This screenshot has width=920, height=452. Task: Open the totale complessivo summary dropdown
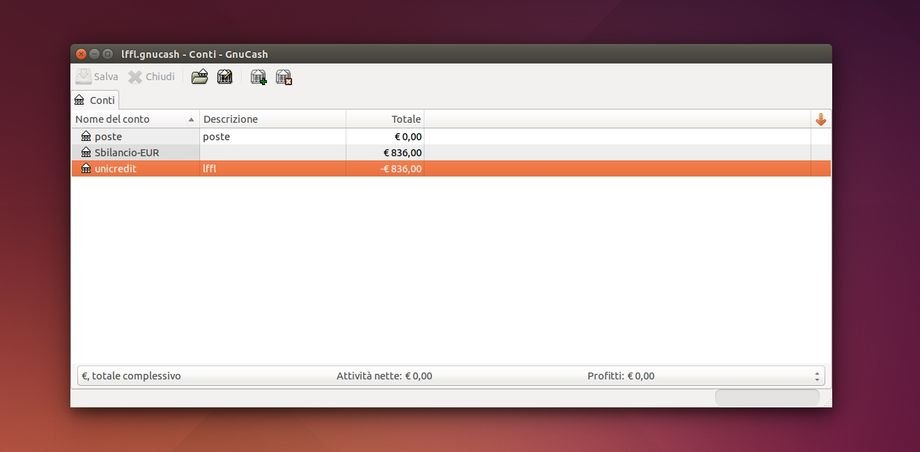tap(451, 376)
